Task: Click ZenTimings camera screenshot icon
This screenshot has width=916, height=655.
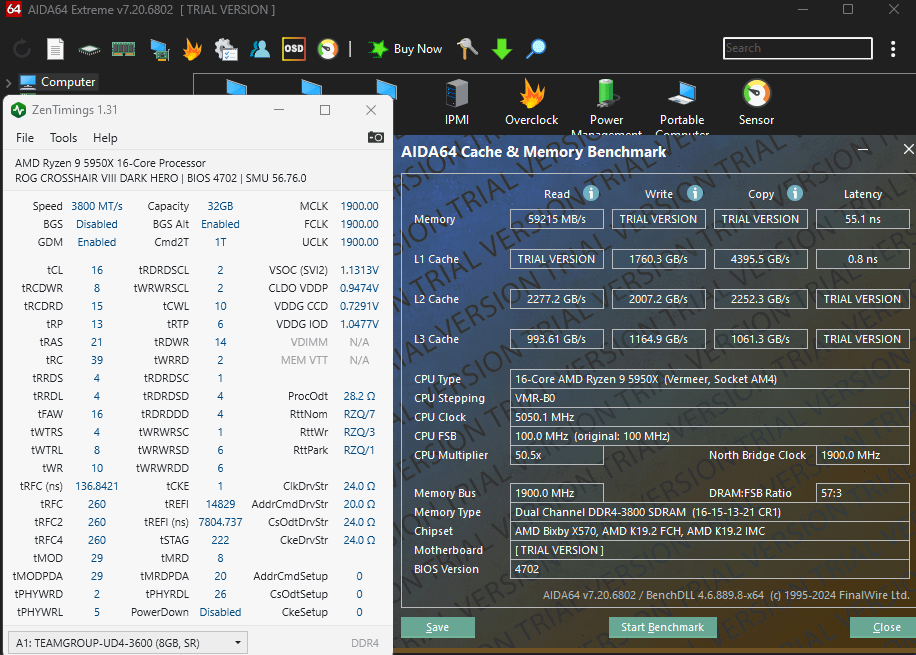Action: coord(376,137)
